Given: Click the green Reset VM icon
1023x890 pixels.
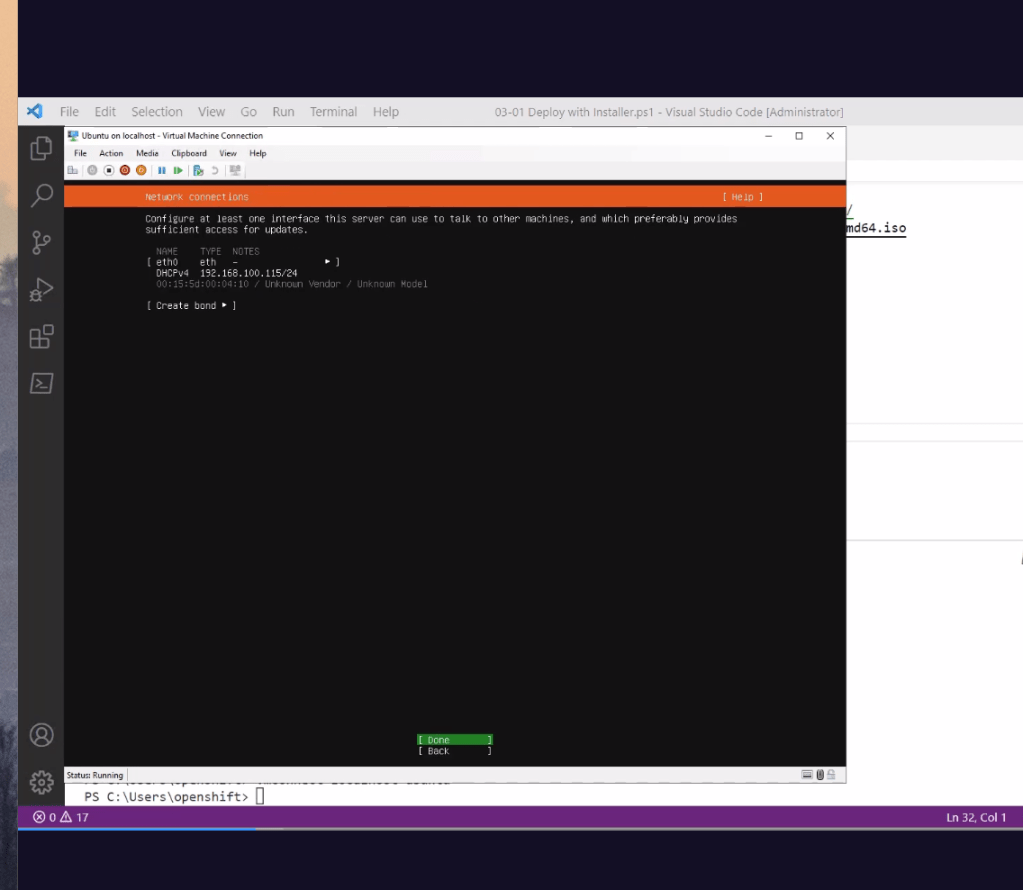Looking at the screenshot, I should (x=178, y=170).
